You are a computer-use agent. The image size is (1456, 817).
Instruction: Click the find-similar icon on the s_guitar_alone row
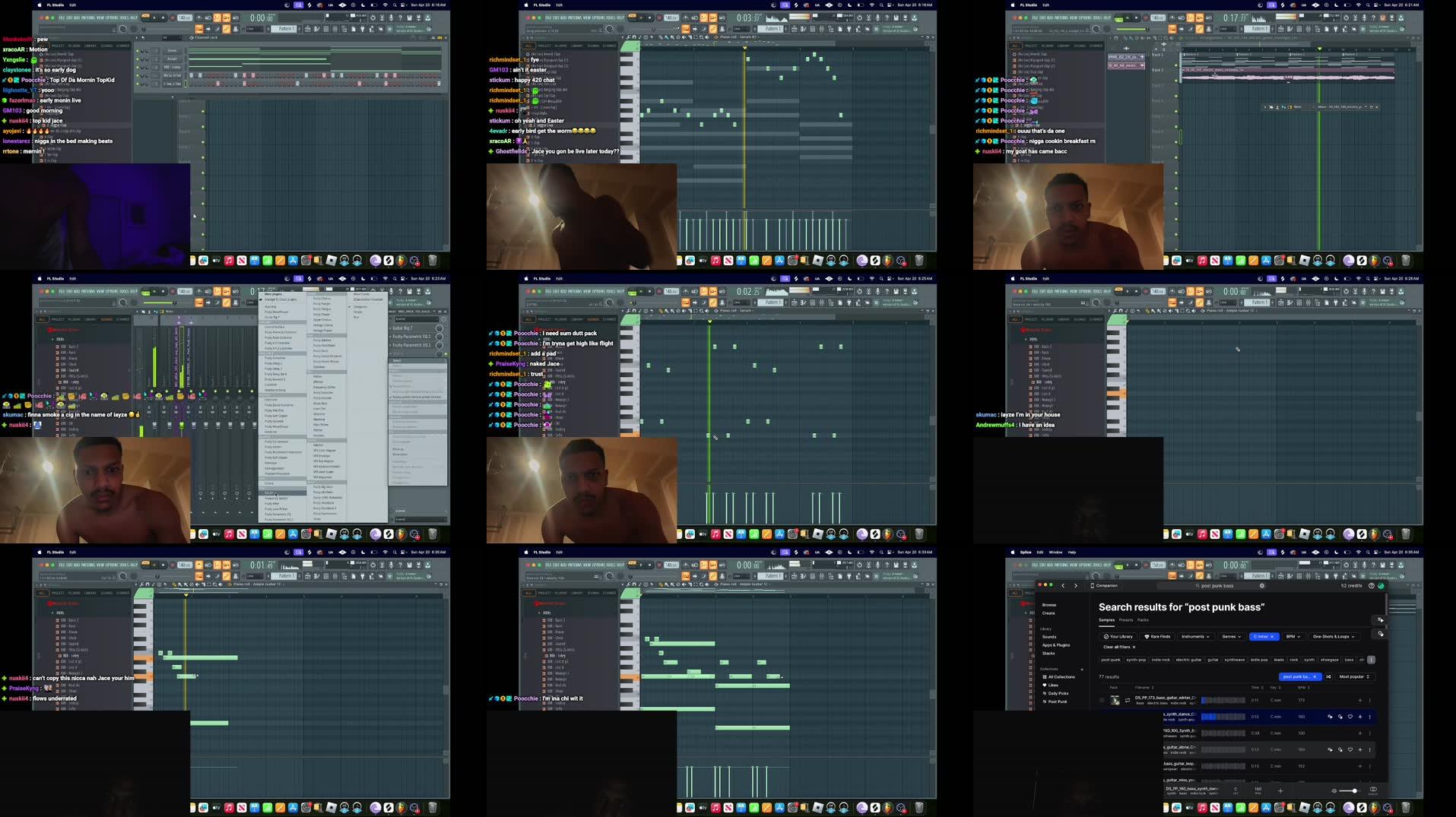tap(1340, 750)
